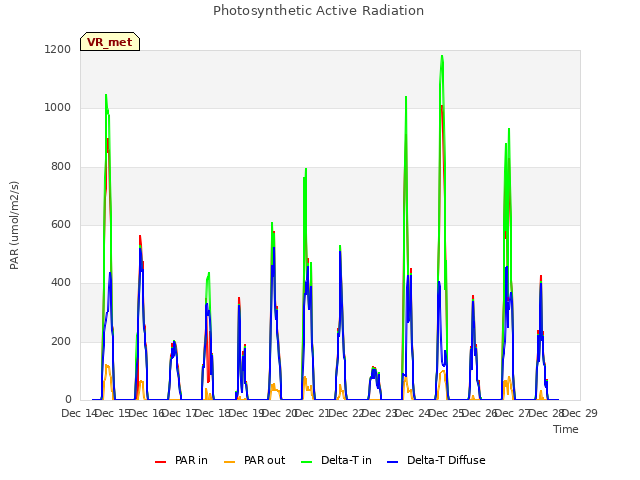
Task: Select the PAR in legend label
Action: tap(191, 460)
